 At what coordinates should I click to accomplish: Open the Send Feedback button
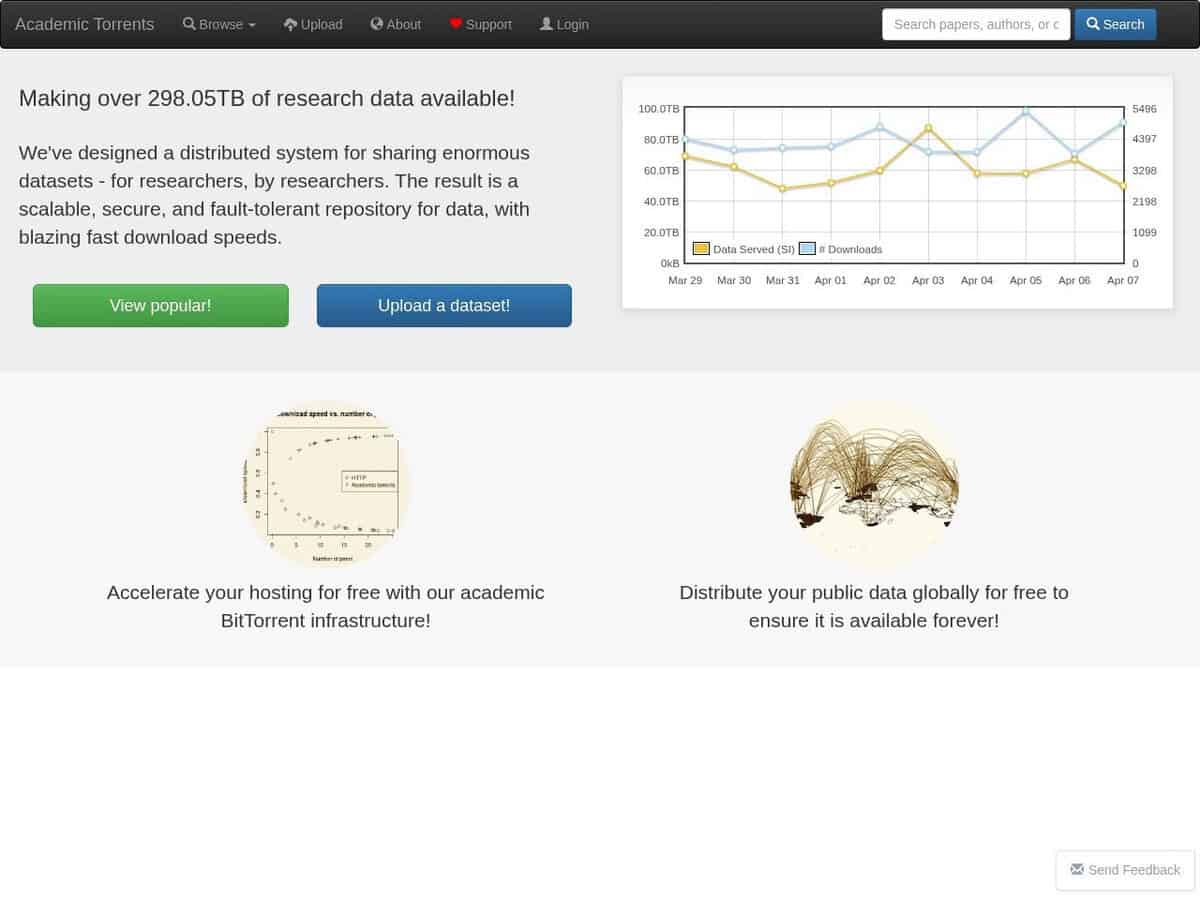pyautogui.click(x=1125, y=870)
